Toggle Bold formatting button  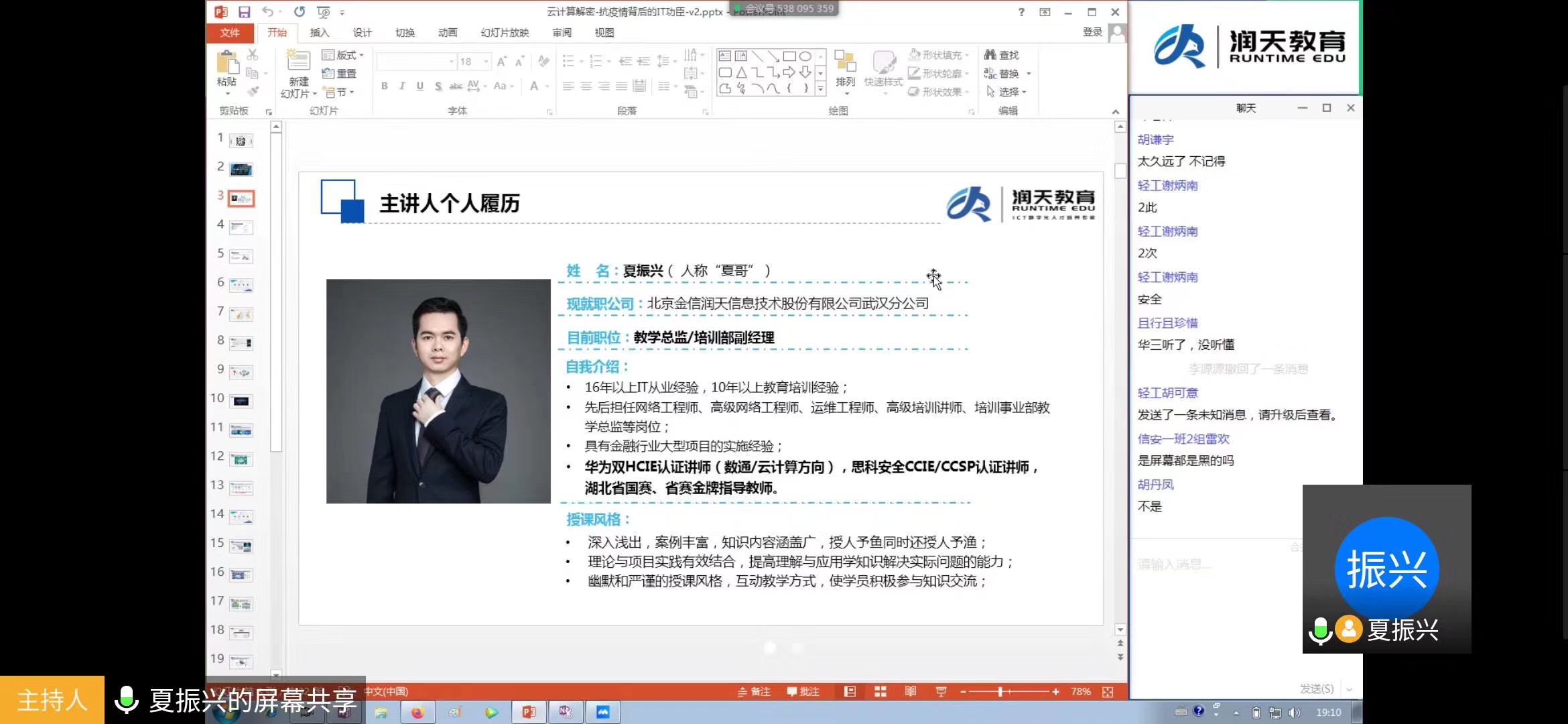pos(385,86)
